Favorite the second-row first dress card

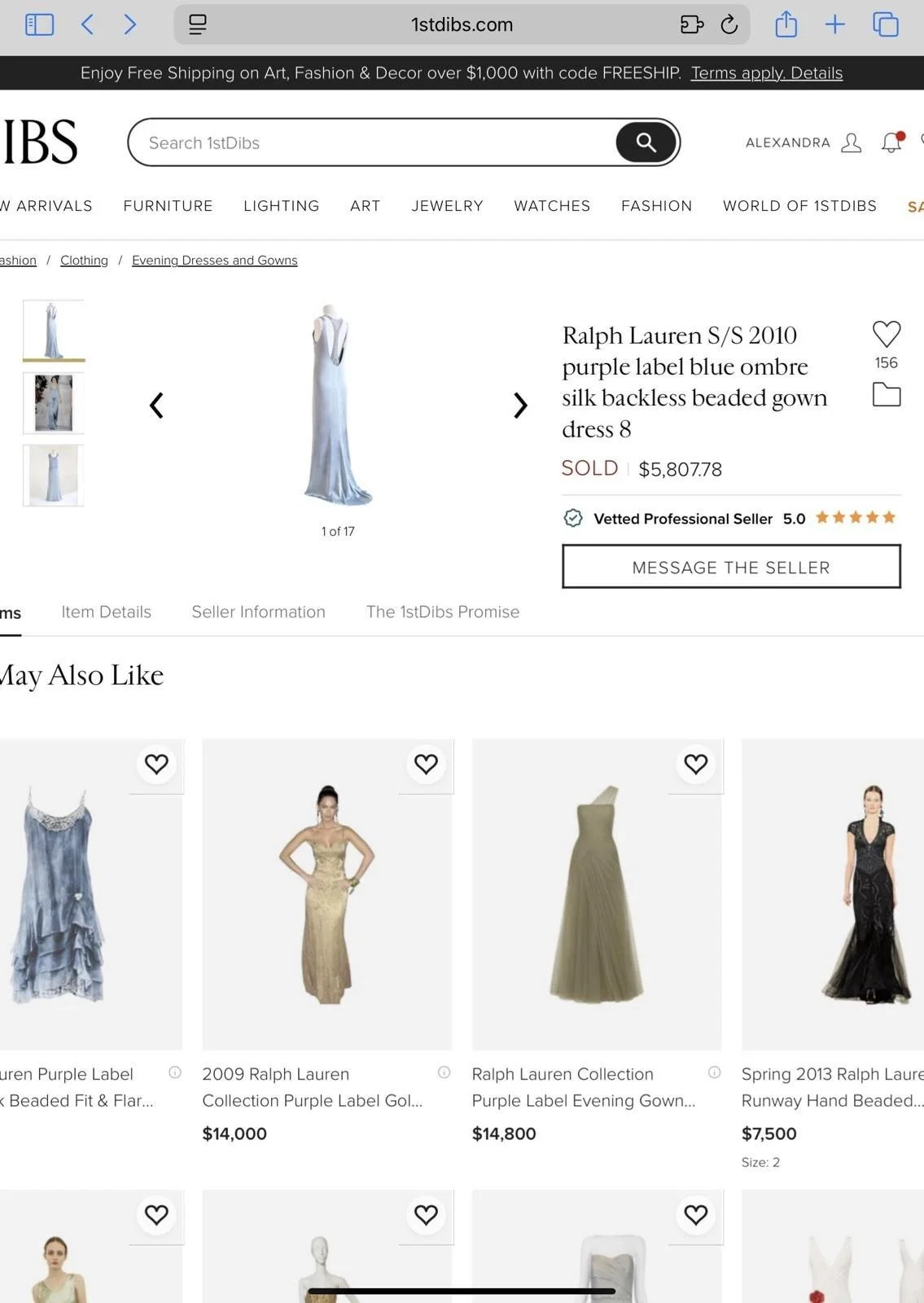156,1215
